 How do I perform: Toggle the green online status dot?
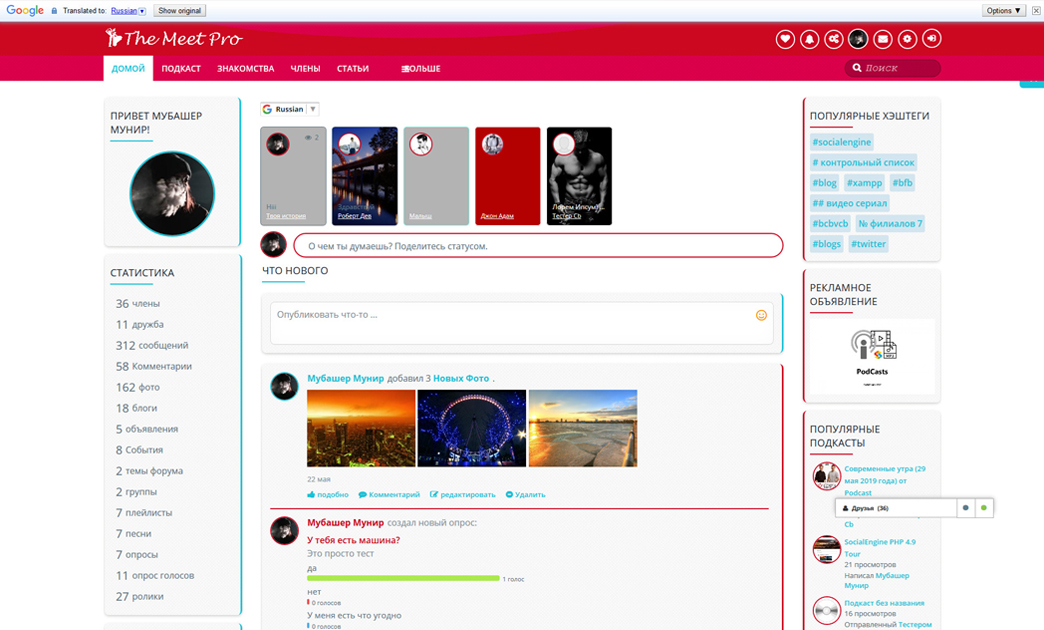pos(983,508)
